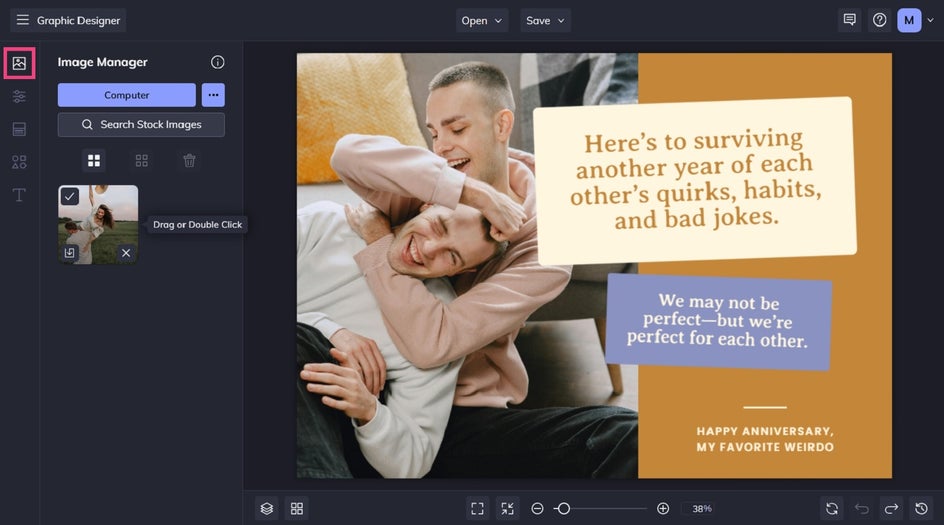The height and width of the screenshot is (525, 944).
Task: Click the trash delete images icon
Action: [x=189, y=160]
